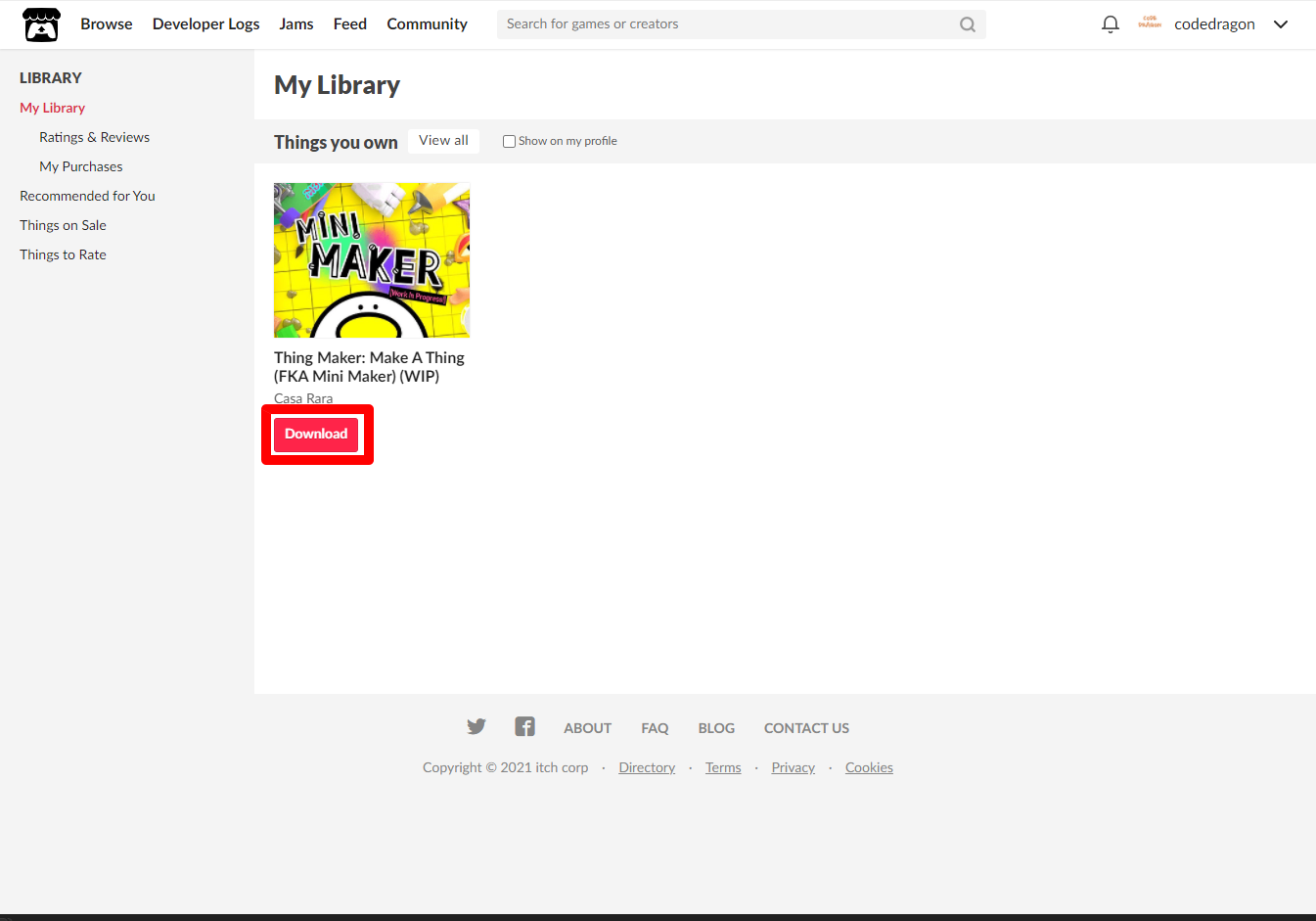Open the ABOUT footer link

point(588,728)
